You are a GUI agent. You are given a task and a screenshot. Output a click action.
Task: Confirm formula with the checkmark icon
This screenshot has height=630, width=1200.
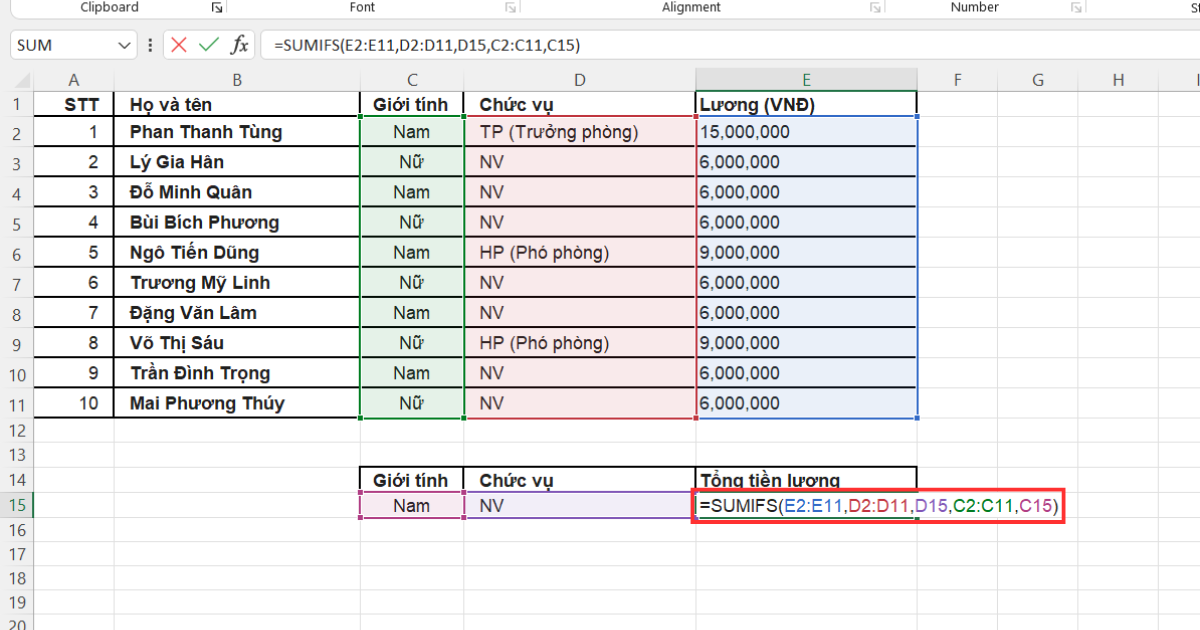coord(209,45)
